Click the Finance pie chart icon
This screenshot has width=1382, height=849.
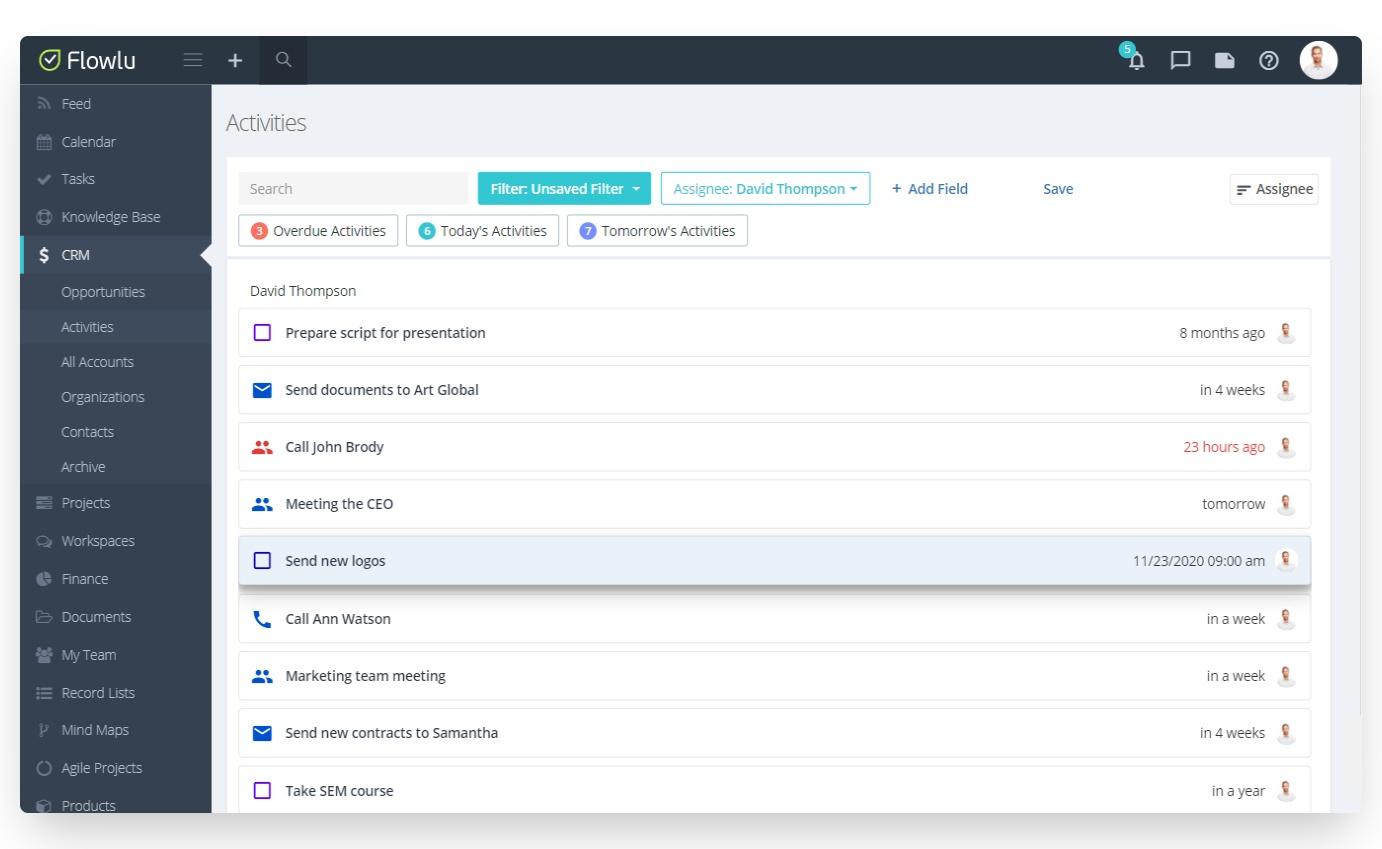point(44,579)
